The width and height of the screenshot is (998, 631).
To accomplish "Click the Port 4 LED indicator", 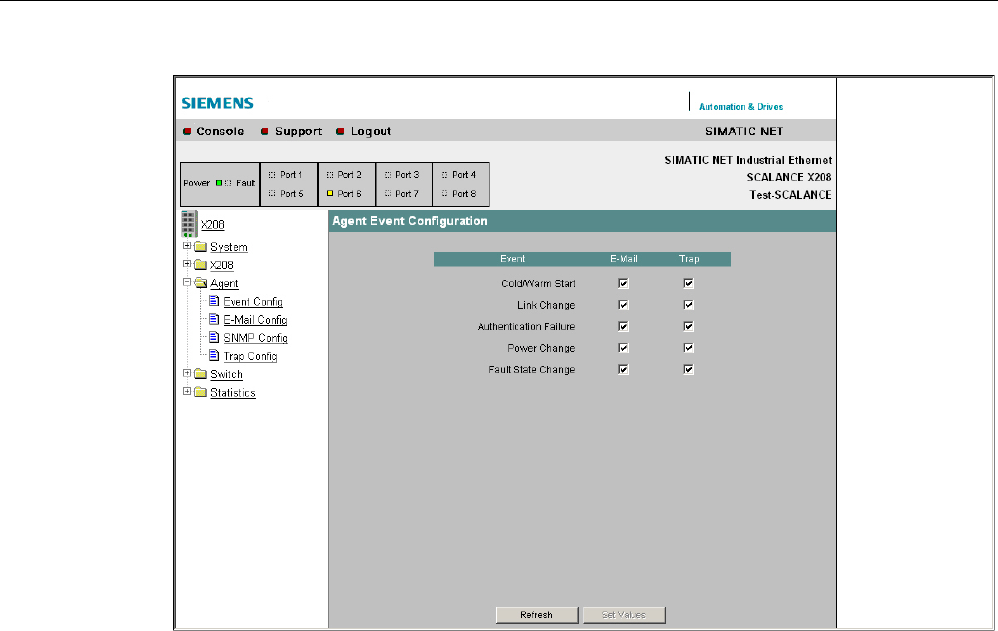I will (x=444, y=174).
